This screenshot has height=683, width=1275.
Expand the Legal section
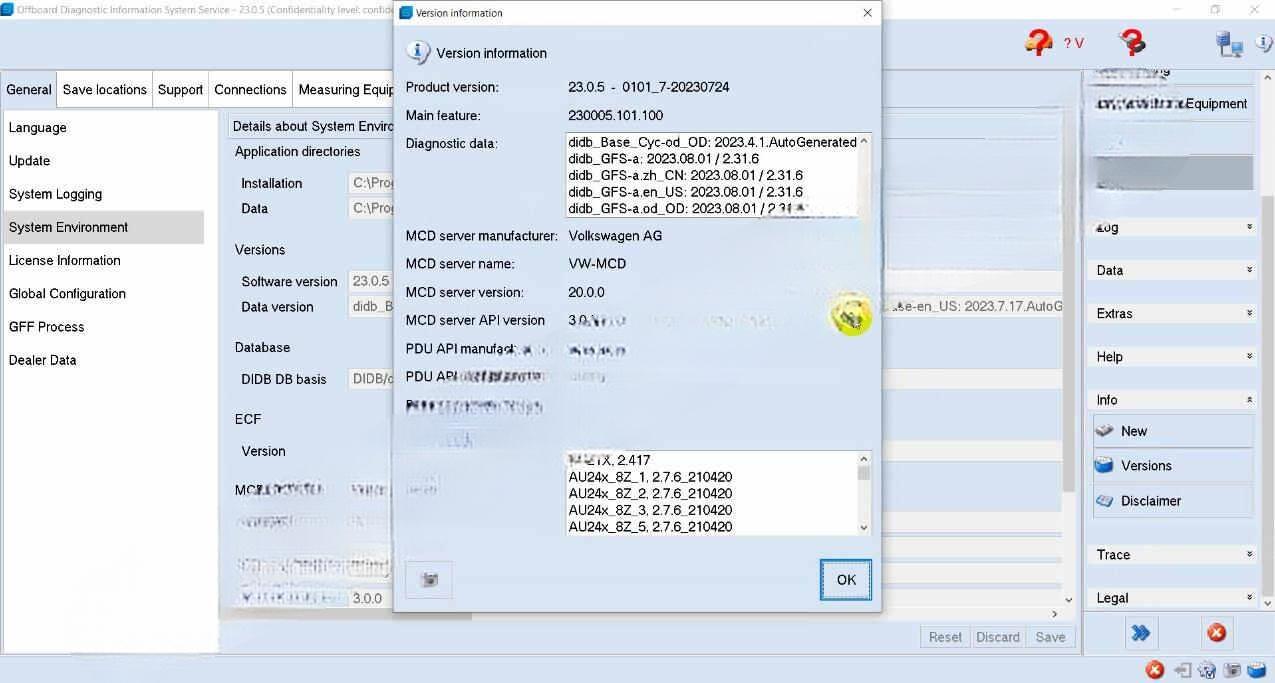[1173, 598]
